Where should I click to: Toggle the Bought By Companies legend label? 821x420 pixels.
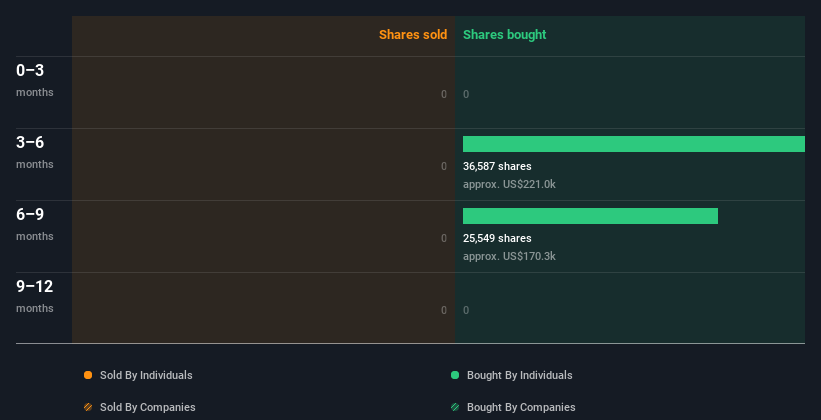click(521, 407)
